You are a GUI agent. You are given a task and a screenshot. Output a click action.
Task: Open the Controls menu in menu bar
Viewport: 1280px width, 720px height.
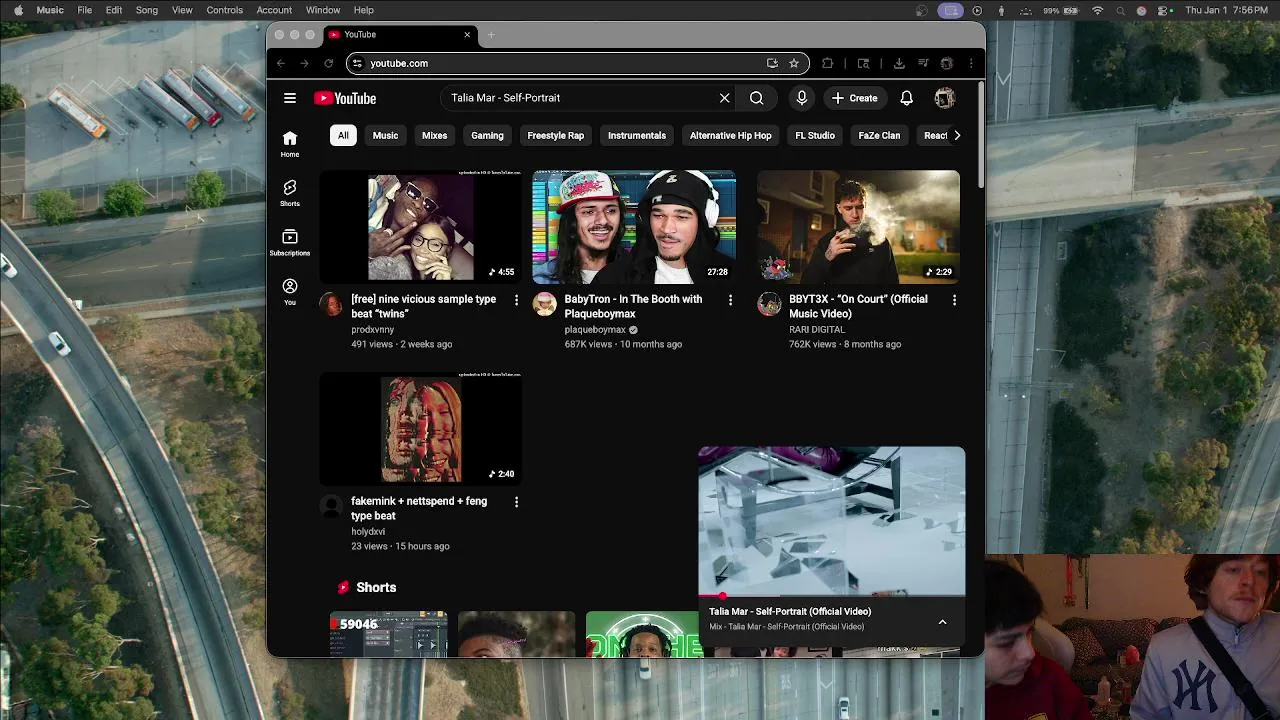pyautogui.click(x=224, y=10)
